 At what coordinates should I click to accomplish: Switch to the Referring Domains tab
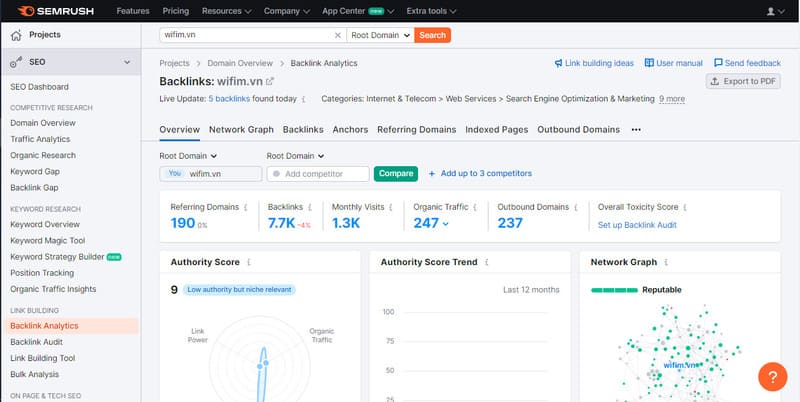(417, 130)
